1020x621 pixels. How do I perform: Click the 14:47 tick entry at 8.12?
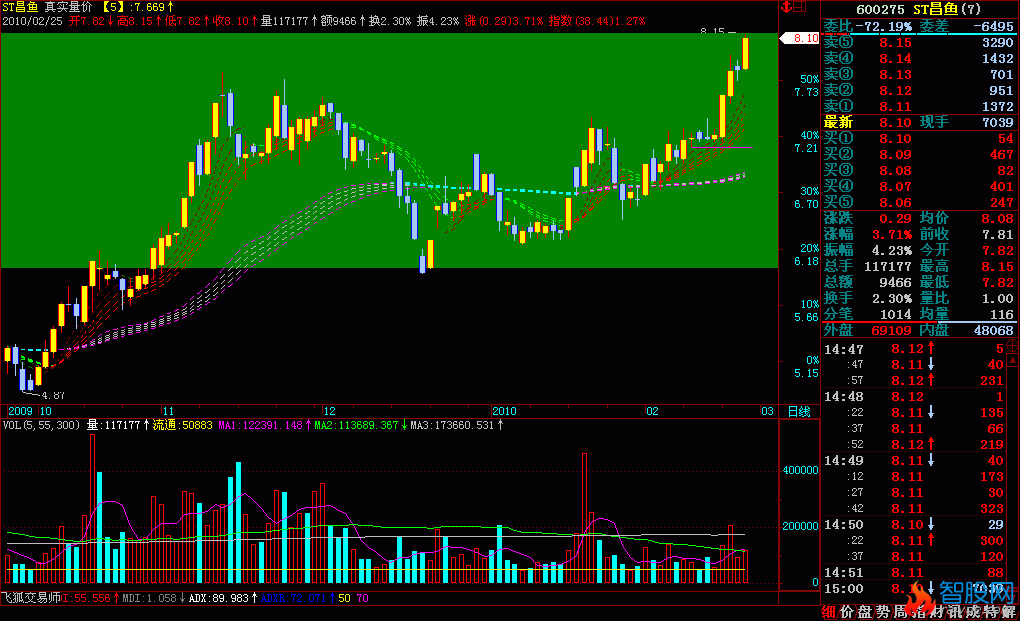coord(913,349)
